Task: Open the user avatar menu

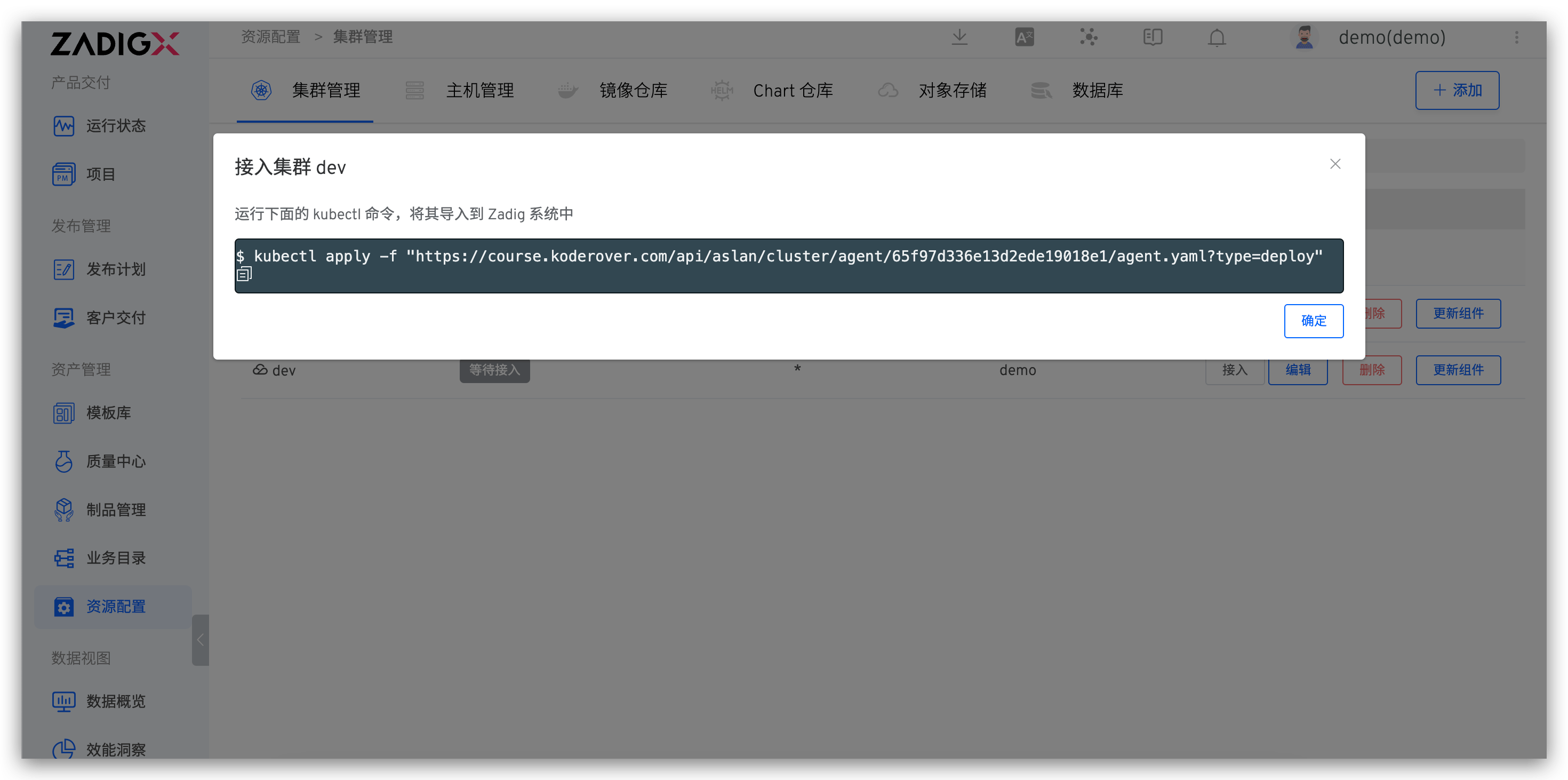Action: point(1303,37)
